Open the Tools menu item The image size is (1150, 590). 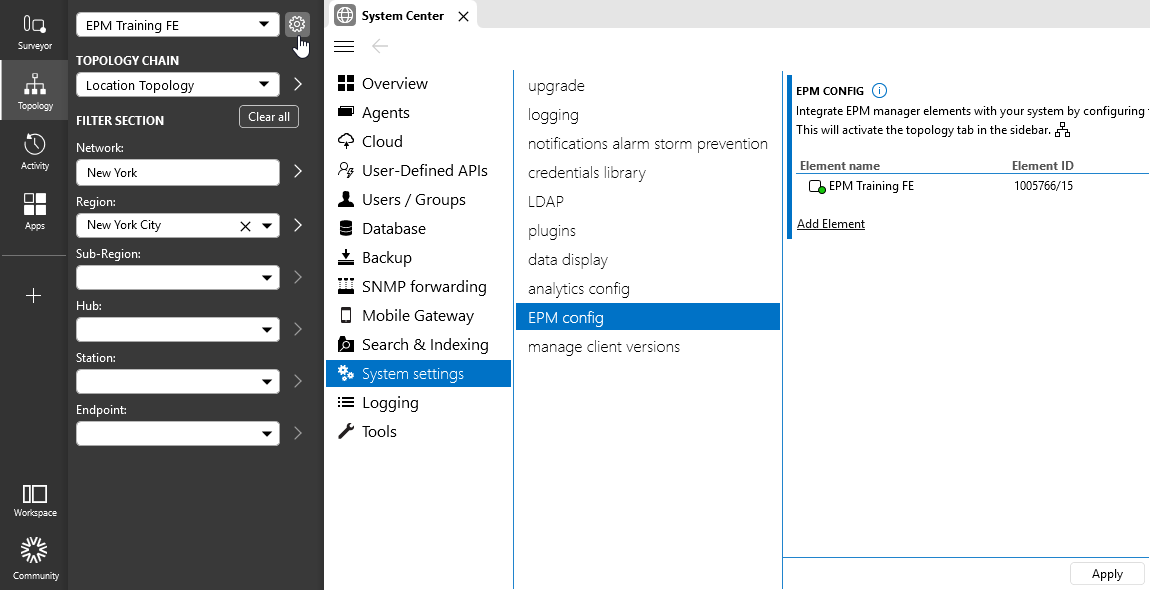(418, 431)
